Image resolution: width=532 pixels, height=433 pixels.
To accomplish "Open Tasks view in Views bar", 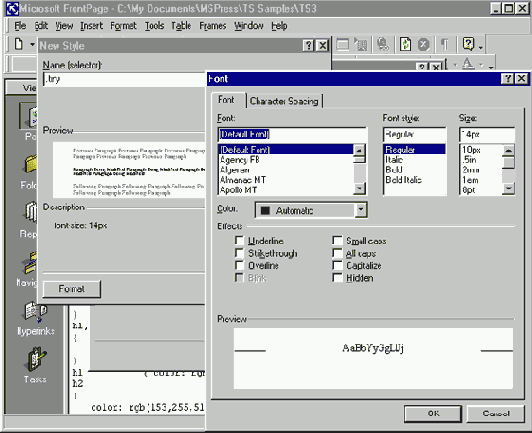I will click(35, 365).
